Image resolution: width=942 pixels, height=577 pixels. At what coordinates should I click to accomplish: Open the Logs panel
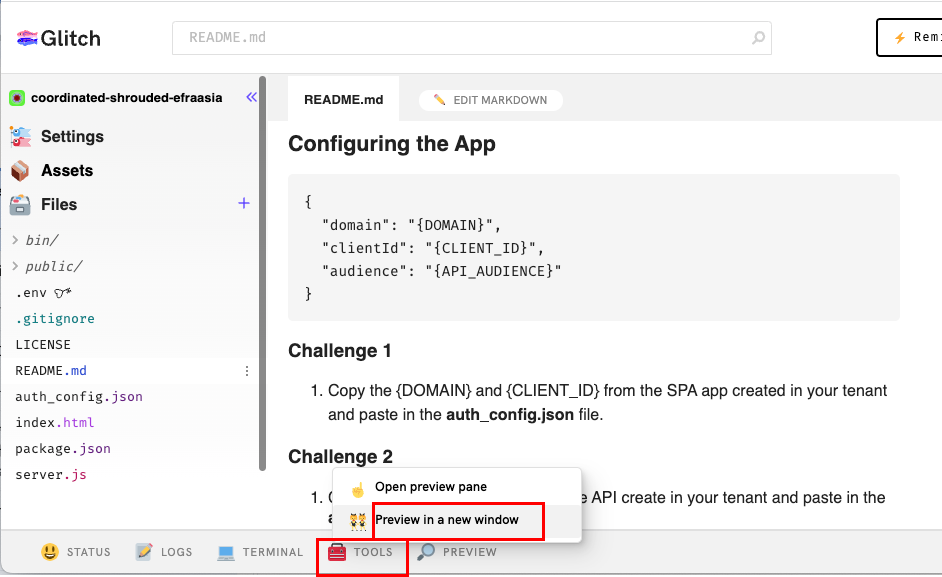coord(164,552)
